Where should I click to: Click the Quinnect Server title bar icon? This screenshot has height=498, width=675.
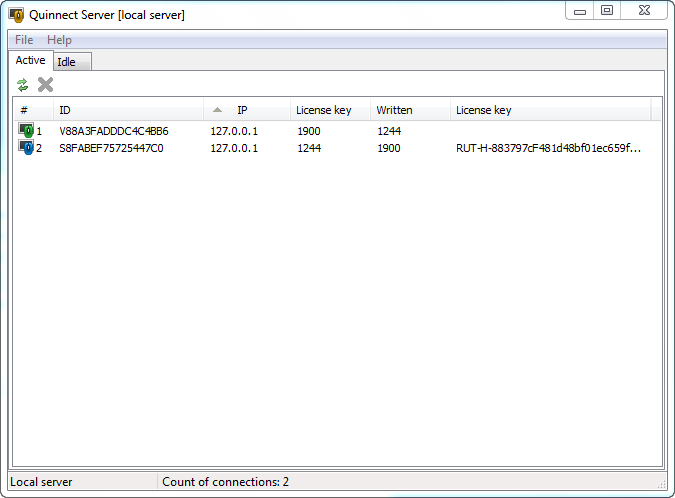[16, 15]
